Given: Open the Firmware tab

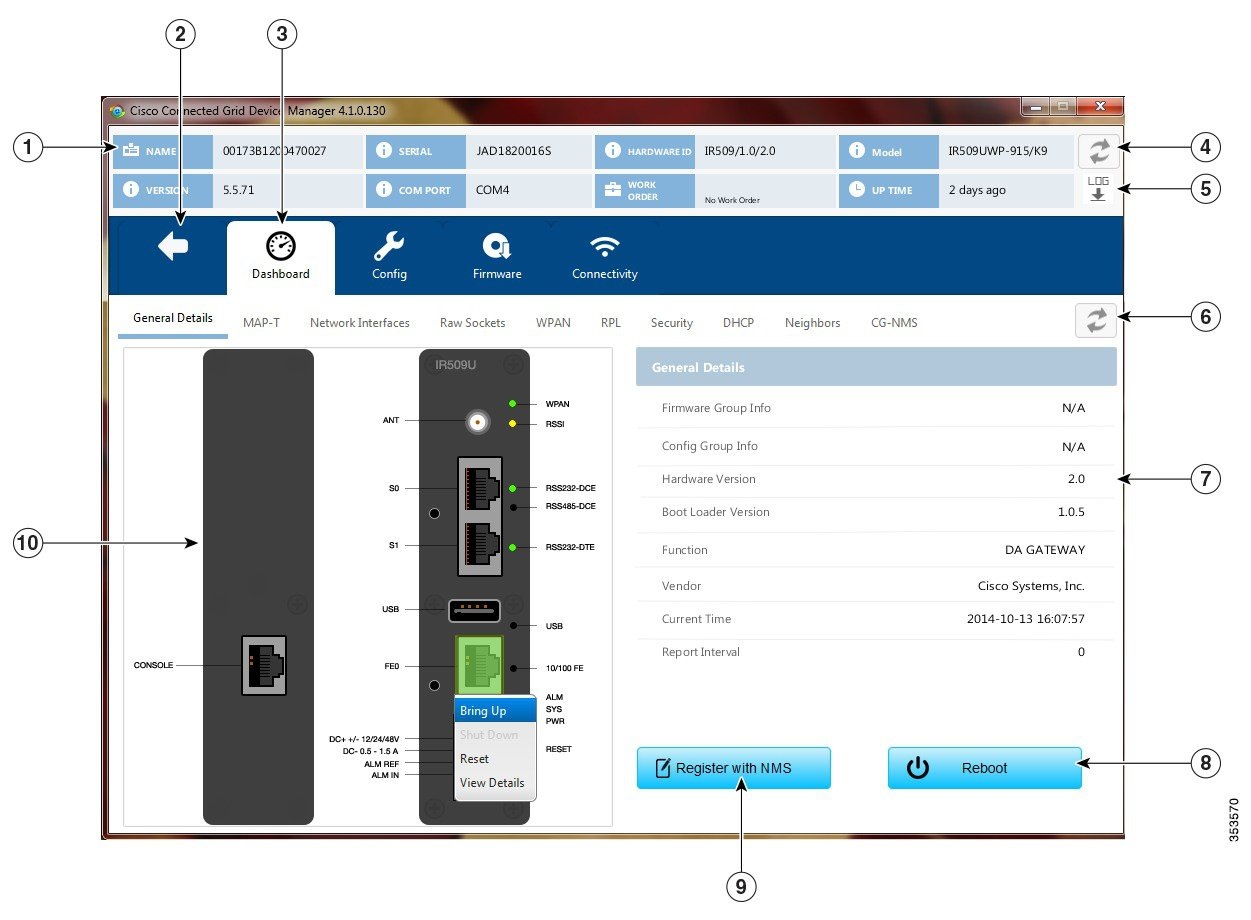Looking at the screenshot, I should 497,258.
